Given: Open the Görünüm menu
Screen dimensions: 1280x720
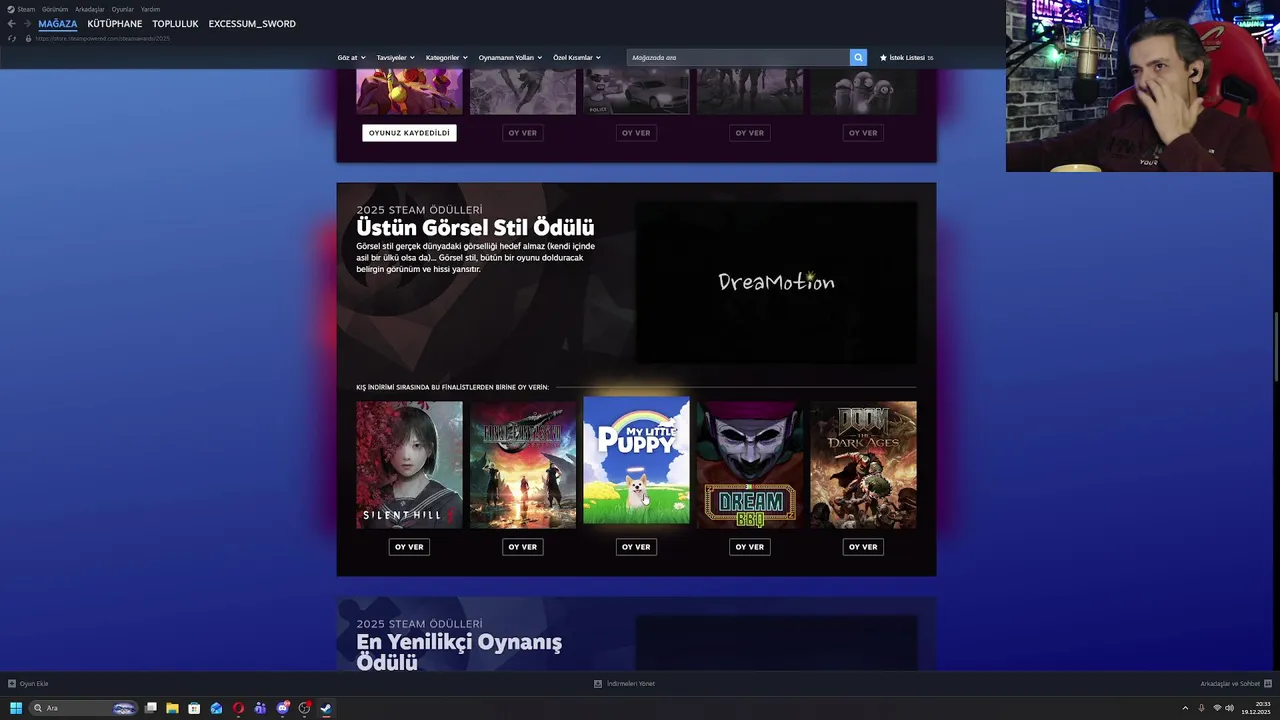Looking at the screenshot, I should tap(55, 9).
